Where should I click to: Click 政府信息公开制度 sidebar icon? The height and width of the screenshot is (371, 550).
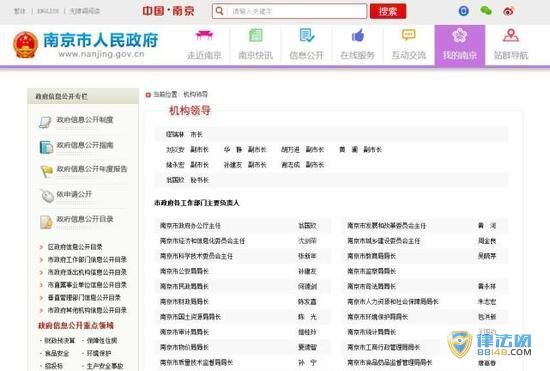point(45,122)
